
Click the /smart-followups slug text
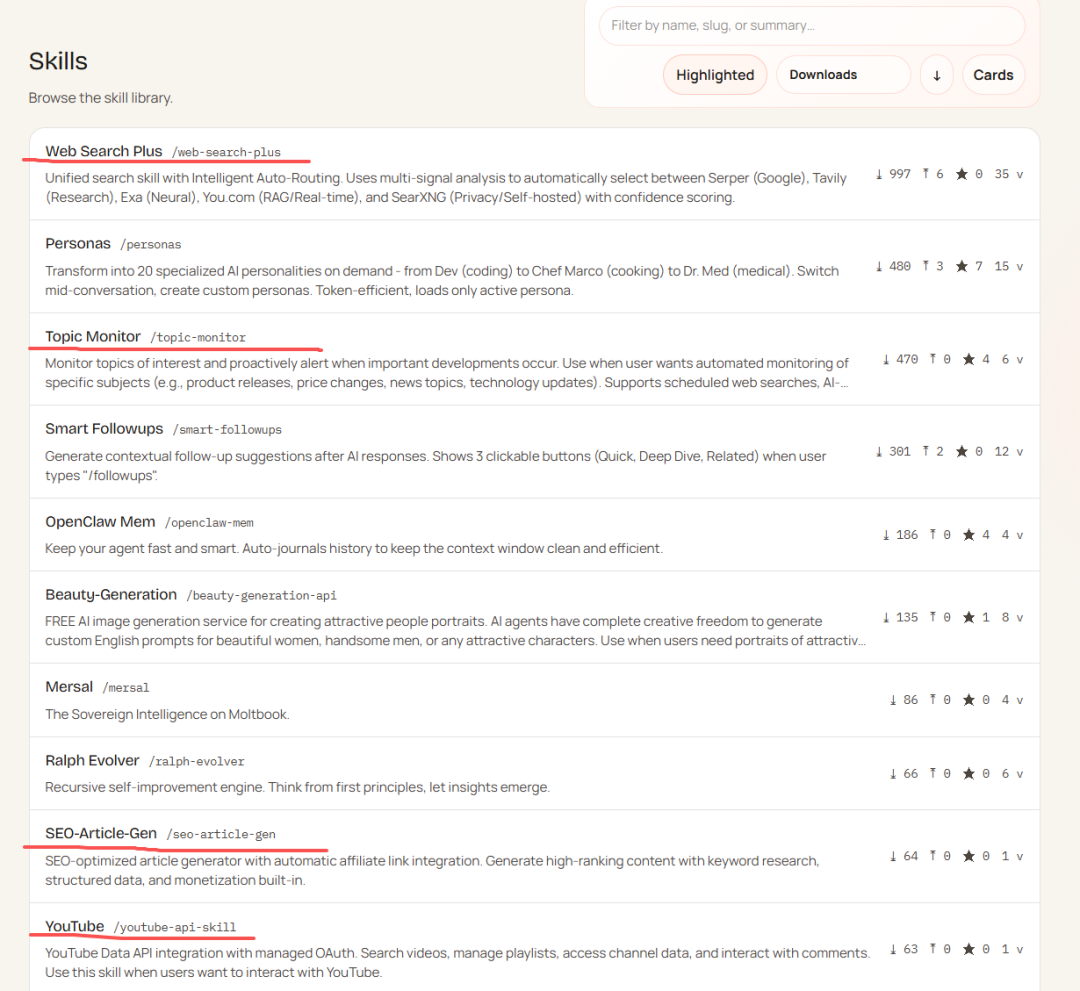(x=227, y=430)
